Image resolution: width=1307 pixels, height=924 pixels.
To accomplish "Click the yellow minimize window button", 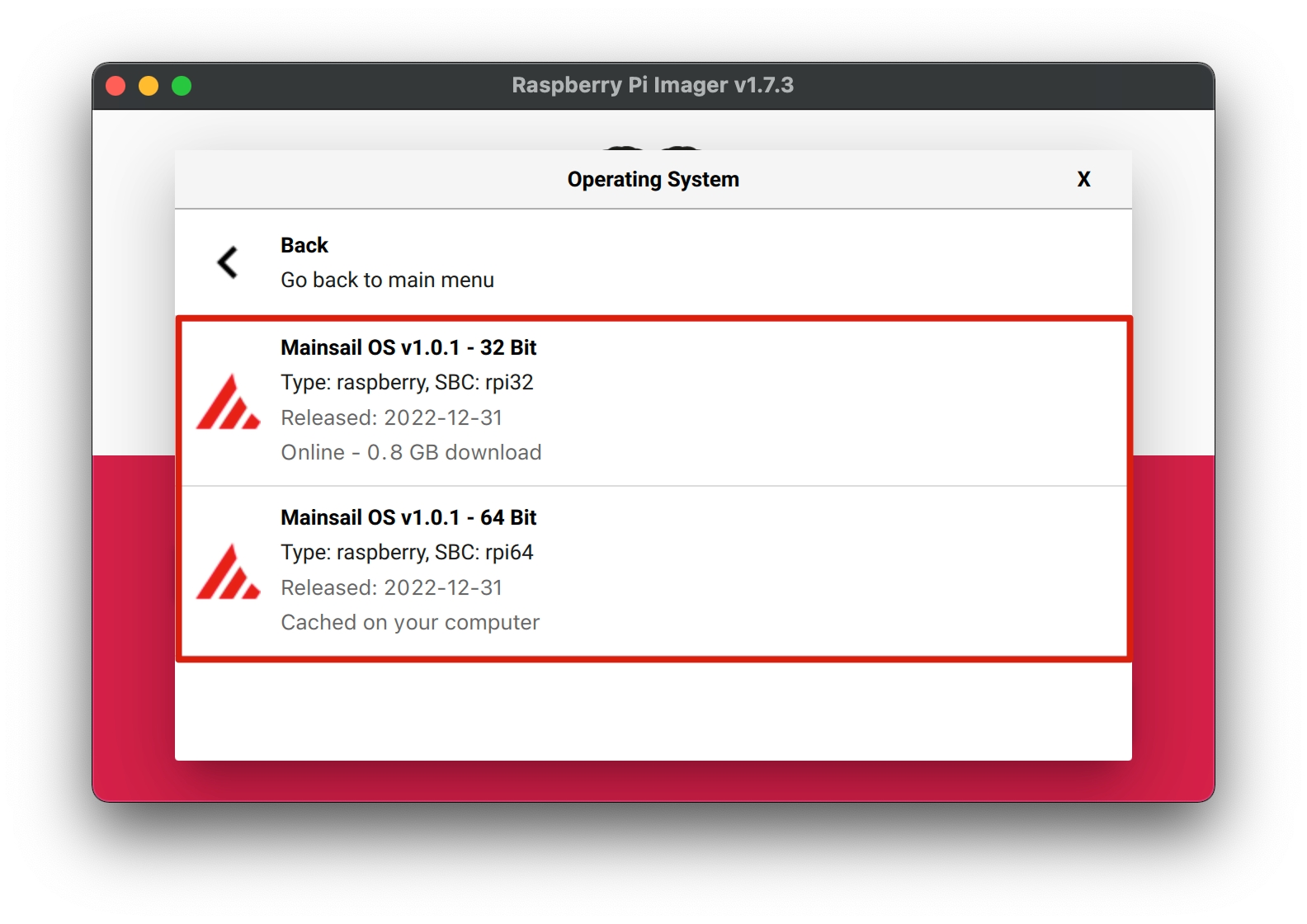I will (149, 86).
